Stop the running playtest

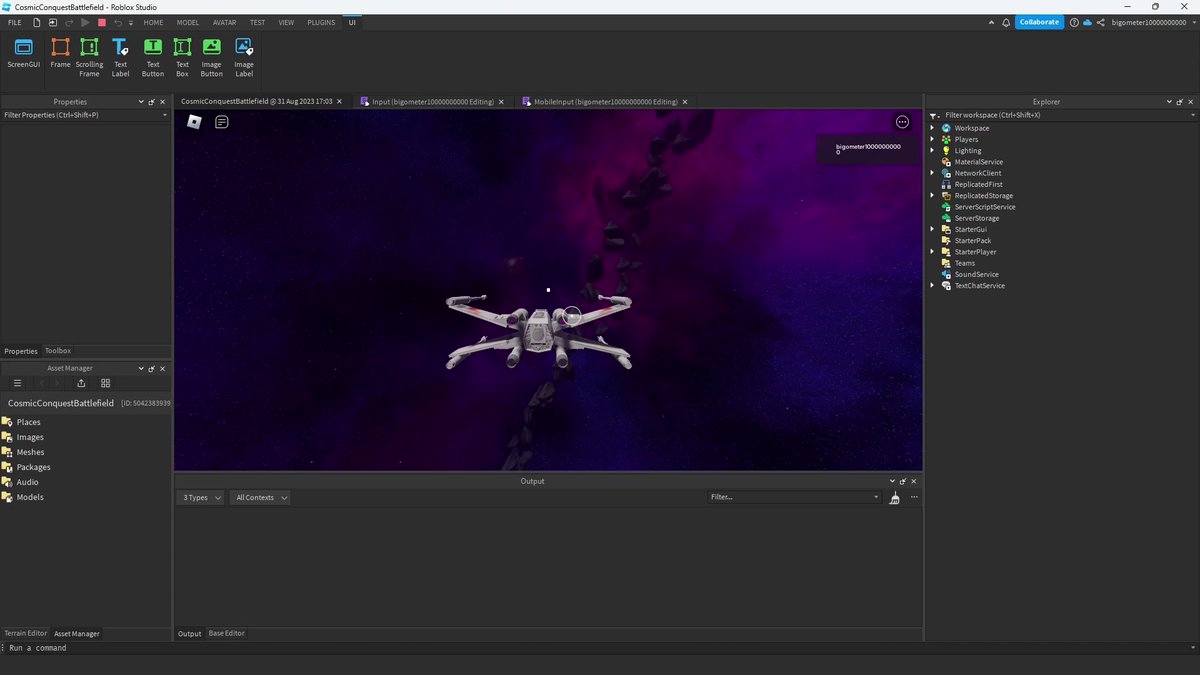point(101,22)
